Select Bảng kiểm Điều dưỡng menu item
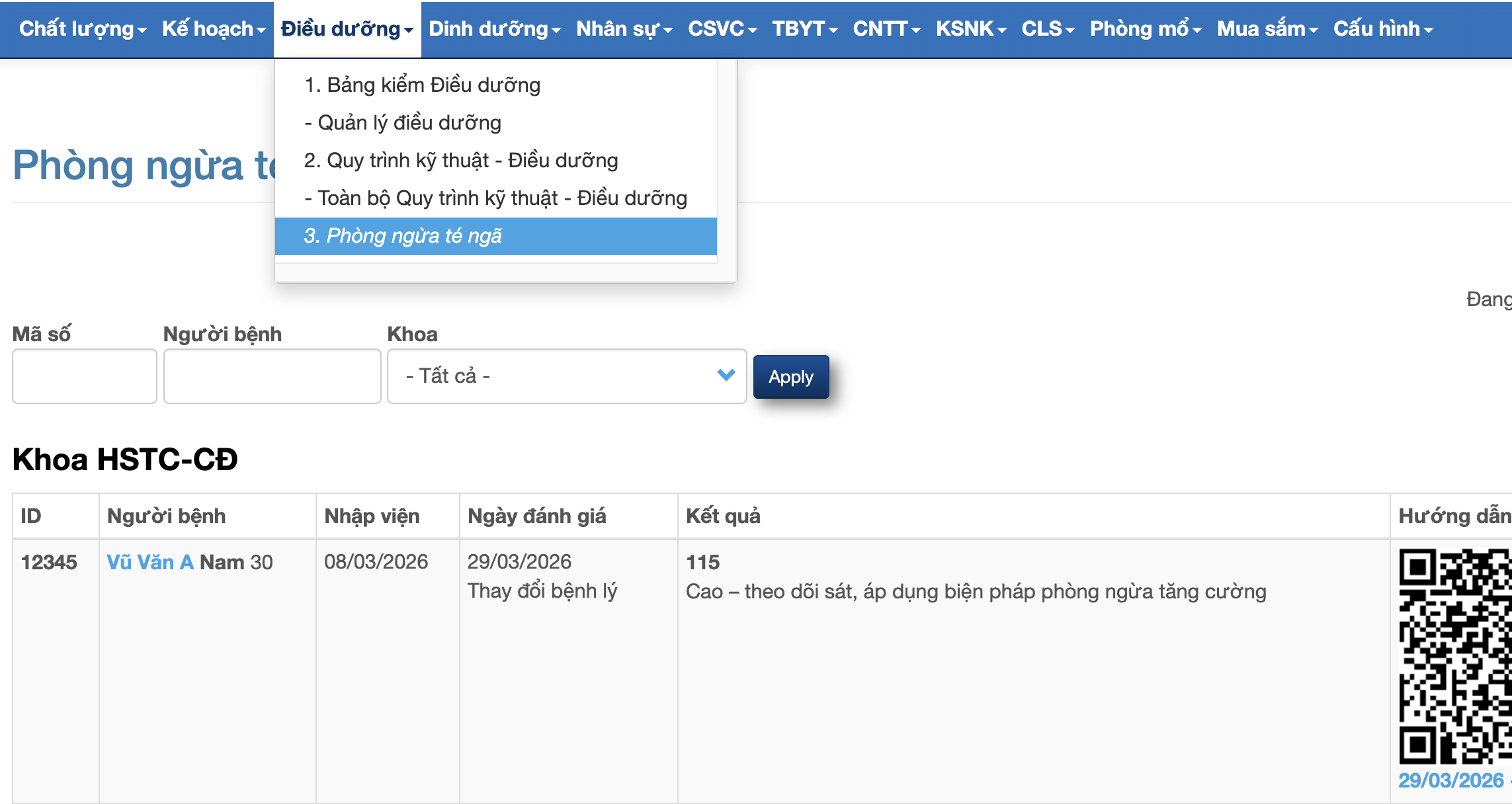Viewport: 1512px width, 804px height. point(422,85)
